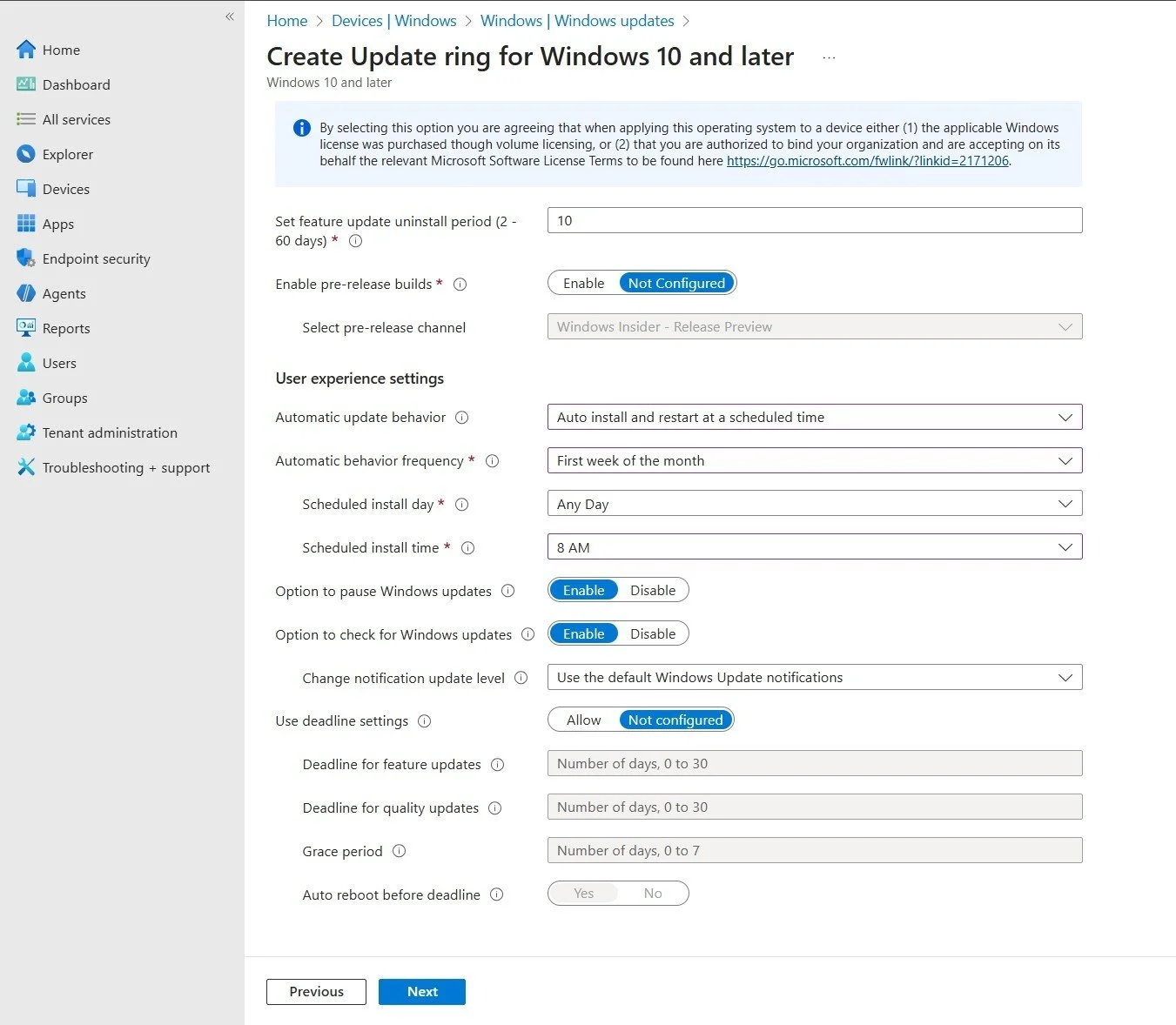Set Use deadline settings to Allow
Screen dimensions: 1176x1025
pos(583,720)
